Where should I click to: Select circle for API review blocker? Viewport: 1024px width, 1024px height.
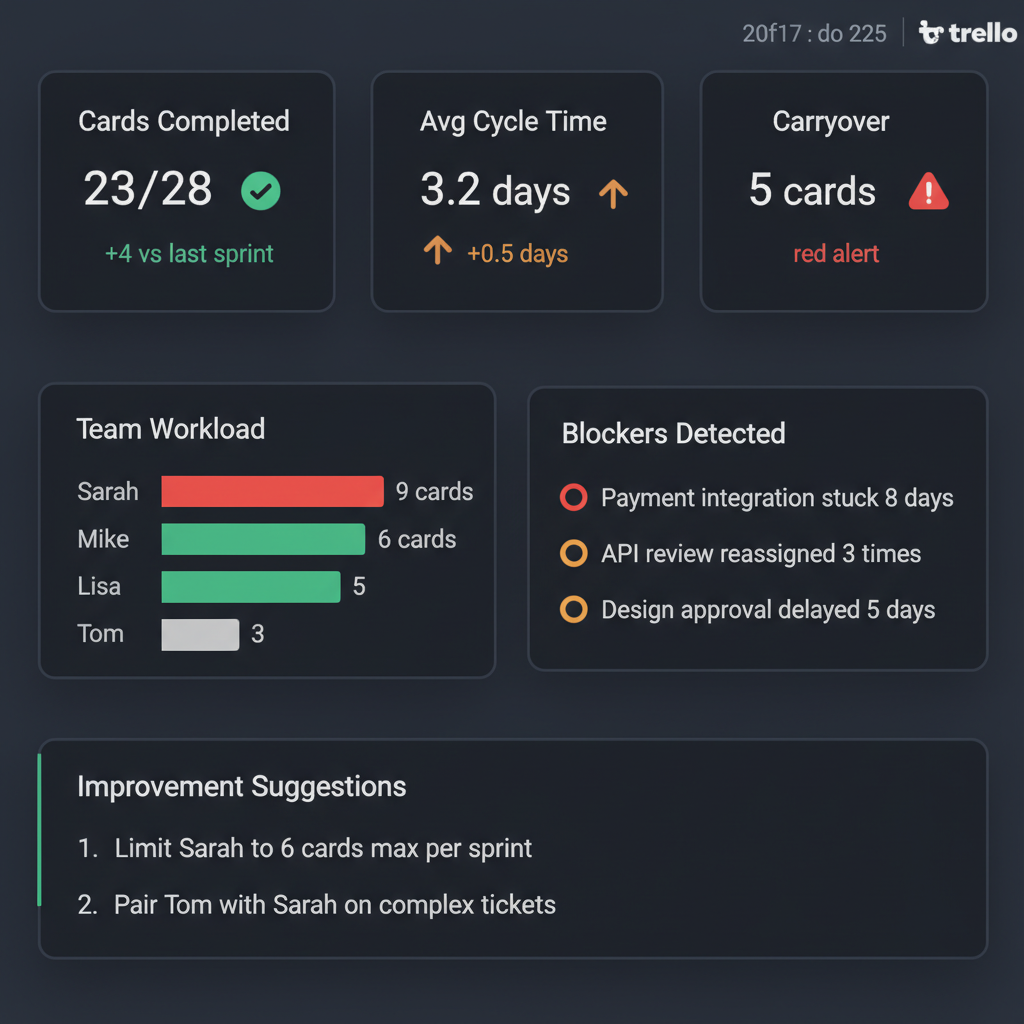[573, 553]
